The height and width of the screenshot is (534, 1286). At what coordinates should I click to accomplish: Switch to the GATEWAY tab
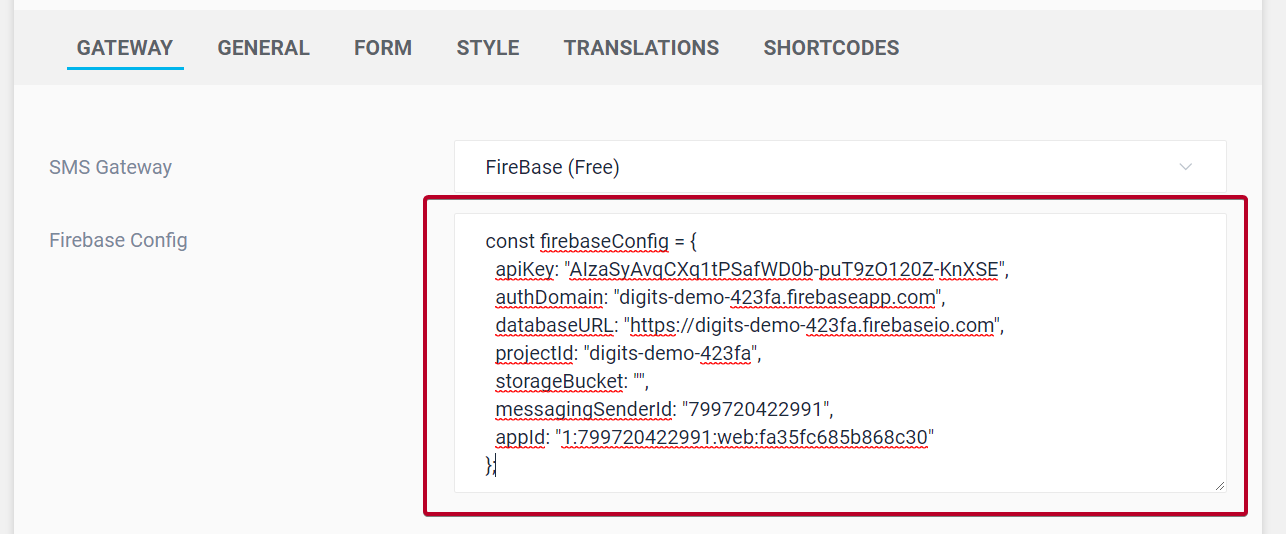125,48
